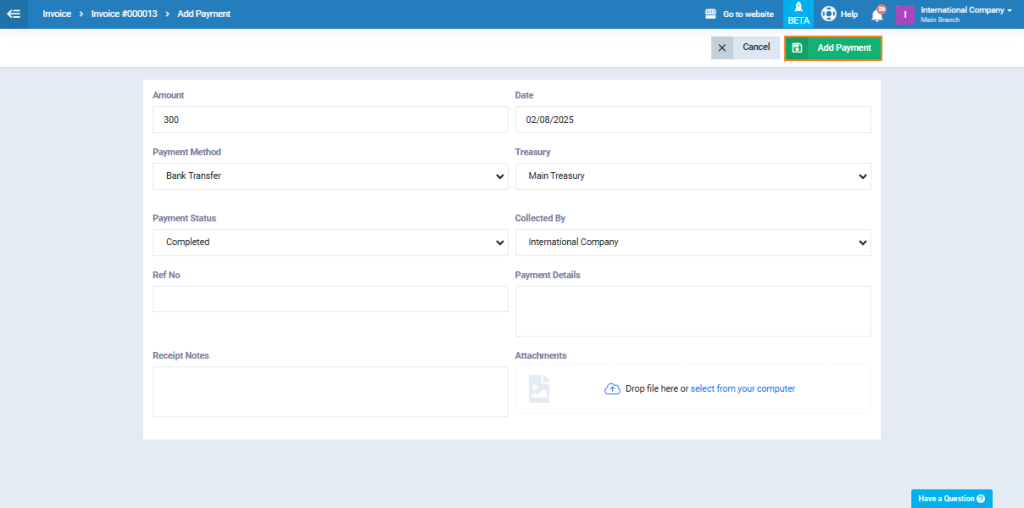
Task: Click the Payment Details text area
Action: tap(693, 311)
